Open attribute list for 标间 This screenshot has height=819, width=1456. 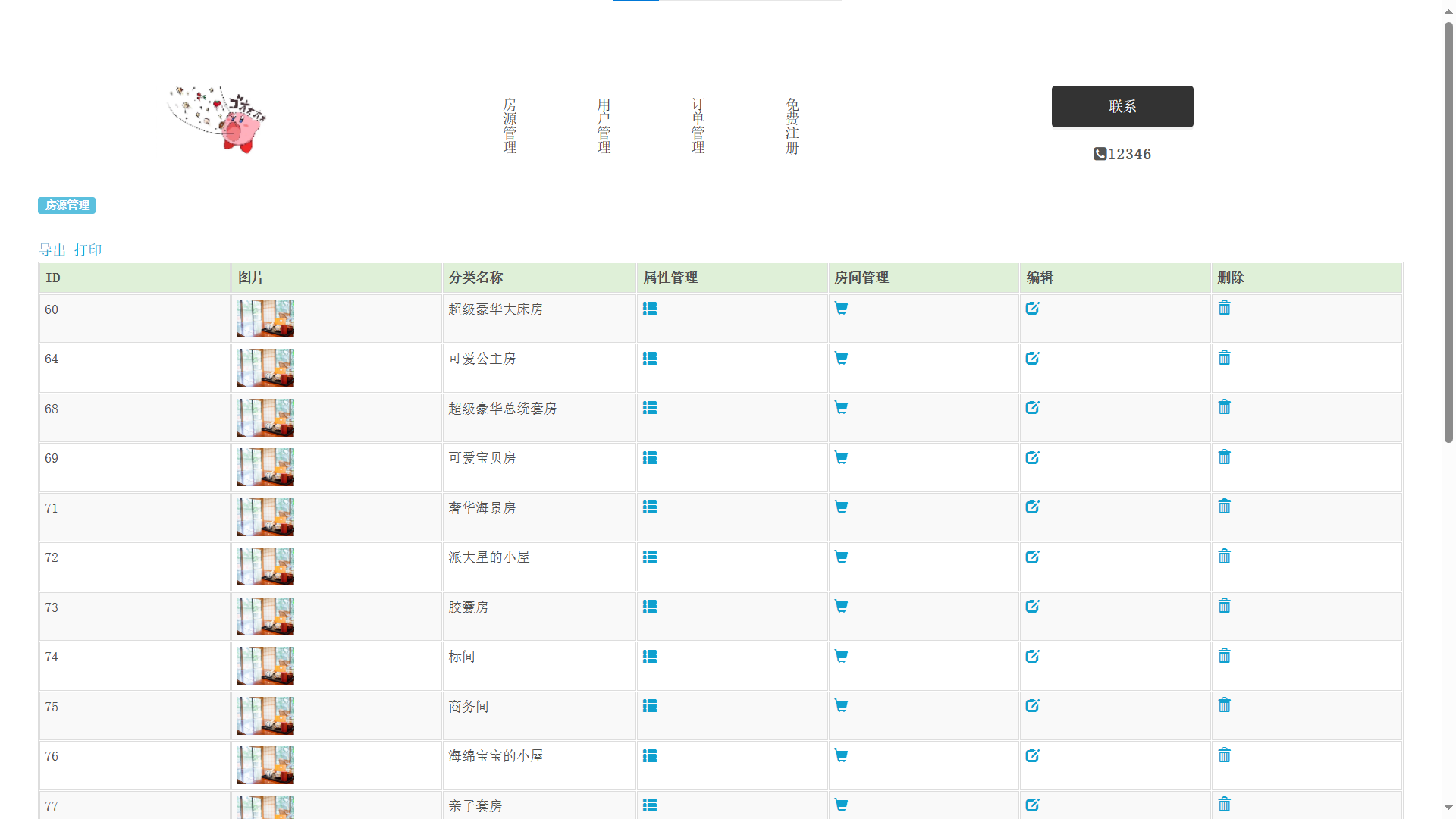point(650,657)
